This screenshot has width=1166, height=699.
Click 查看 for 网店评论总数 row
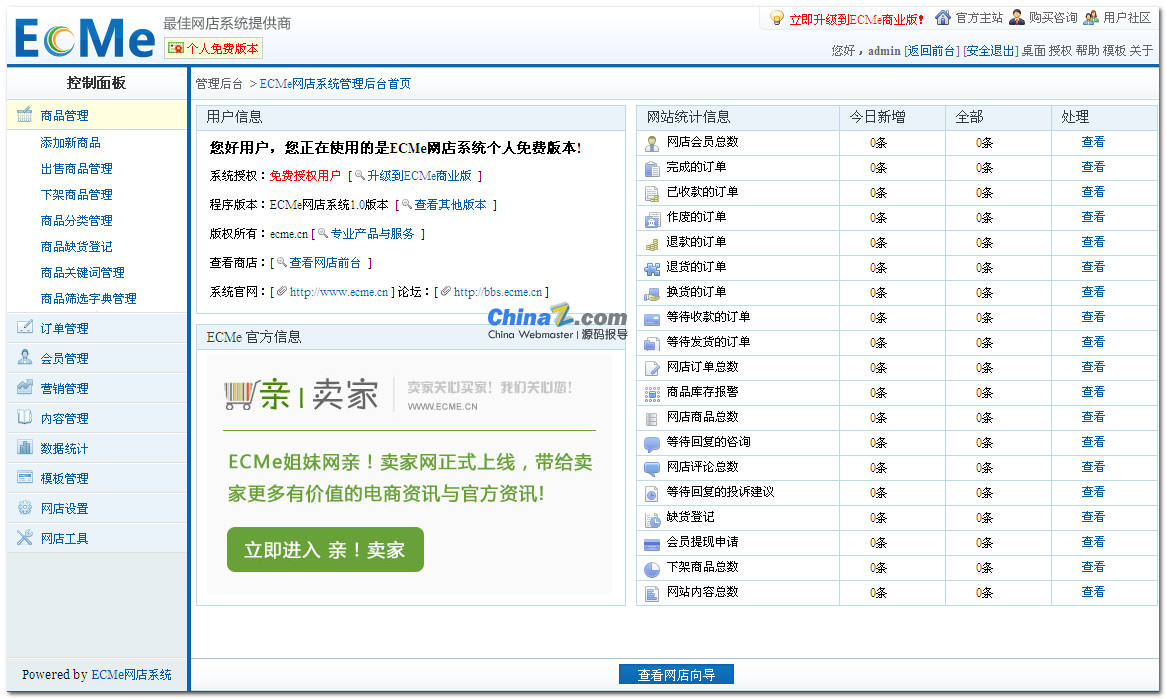point(1093,466)
